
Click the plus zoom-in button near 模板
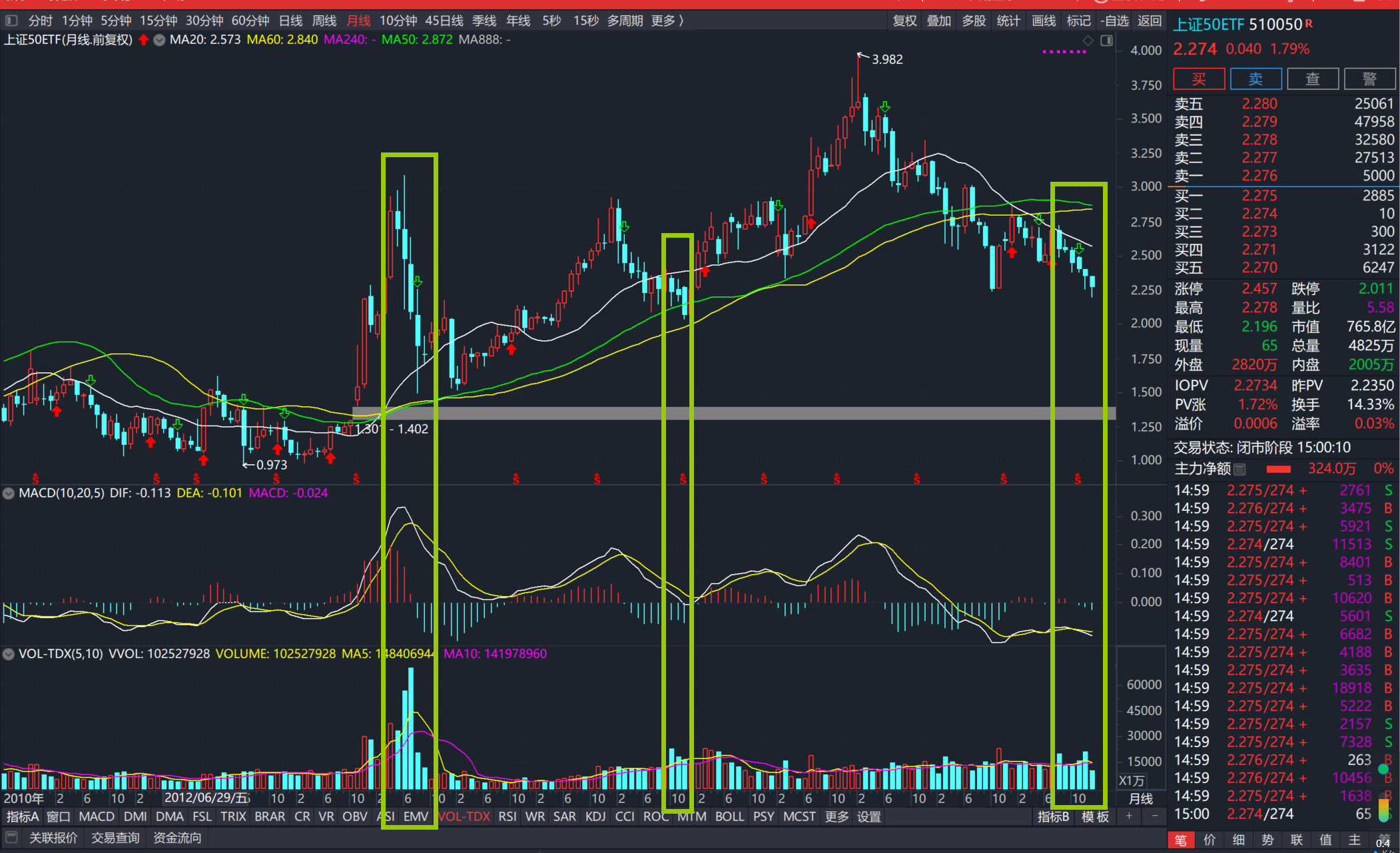pos(1129,816)
